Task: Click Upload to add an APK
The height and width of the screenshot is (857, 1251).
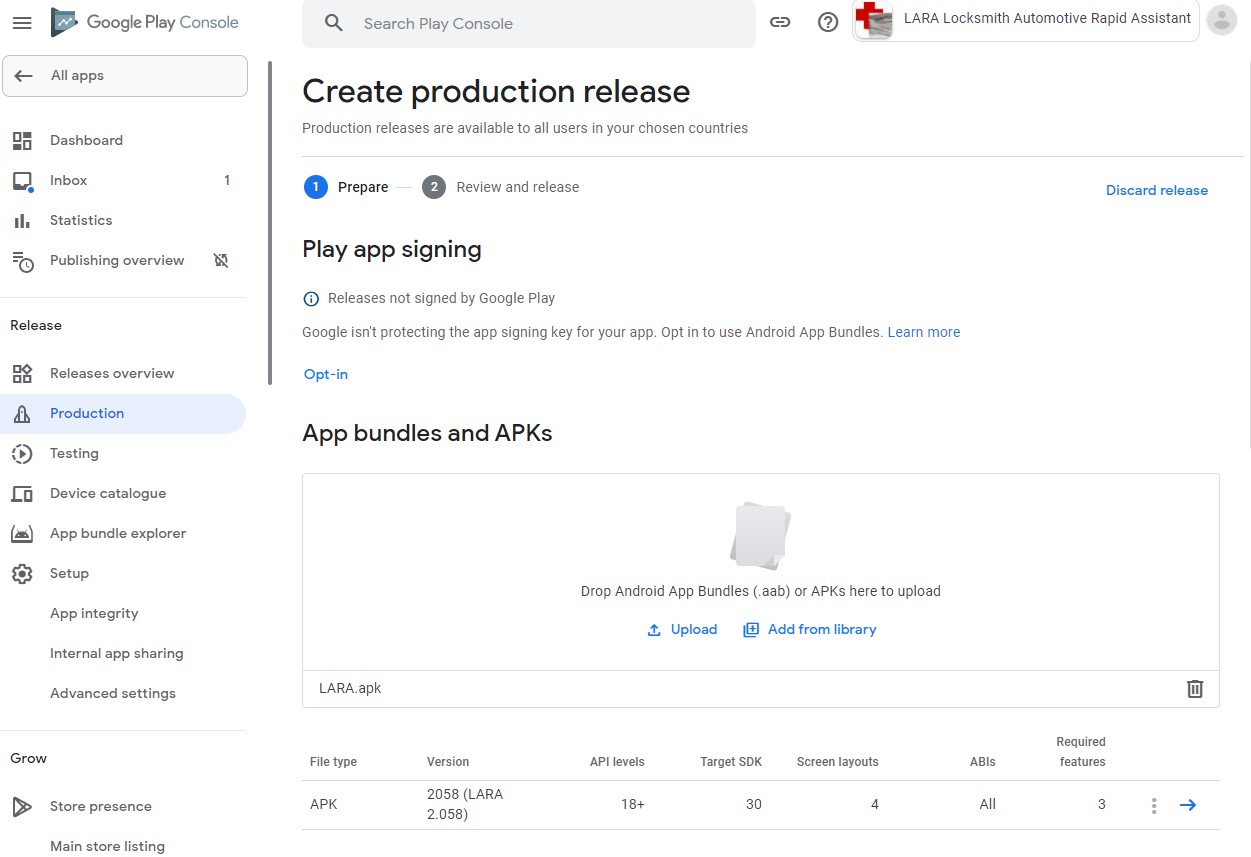Action: coord(683,629)
